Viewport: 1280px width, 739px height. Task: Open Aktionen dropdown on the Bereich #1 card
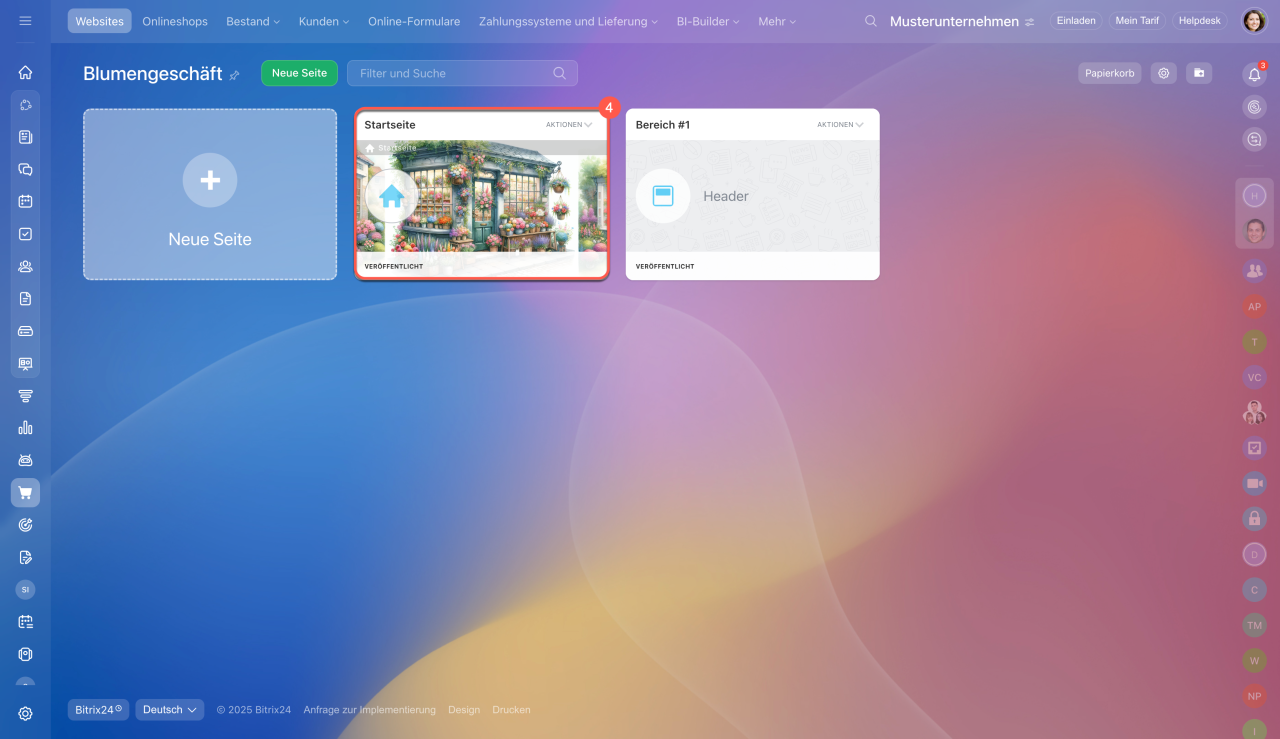(840, 125)
